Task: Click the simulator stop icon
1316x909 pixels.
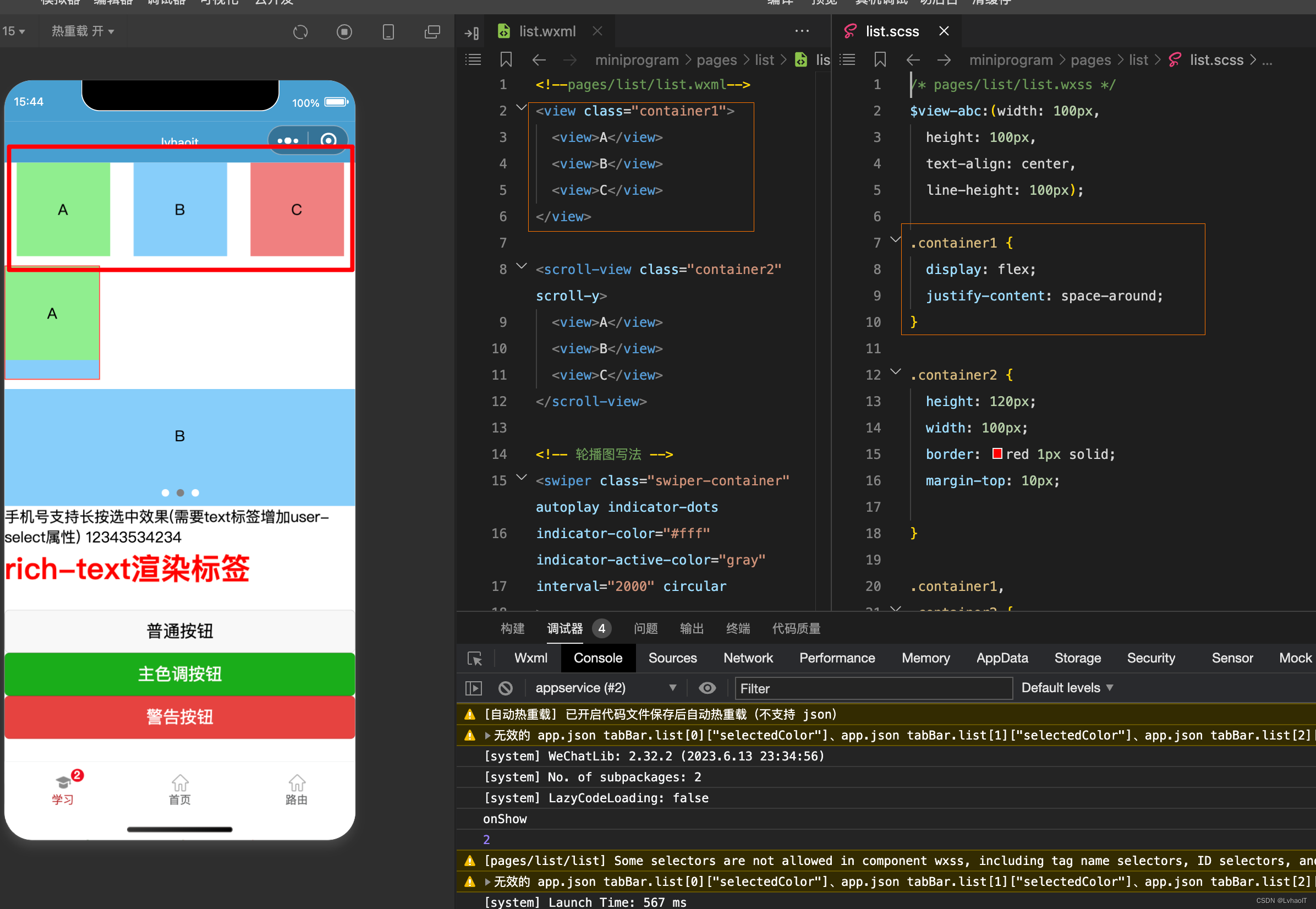Action: click(x=344, y=32)
